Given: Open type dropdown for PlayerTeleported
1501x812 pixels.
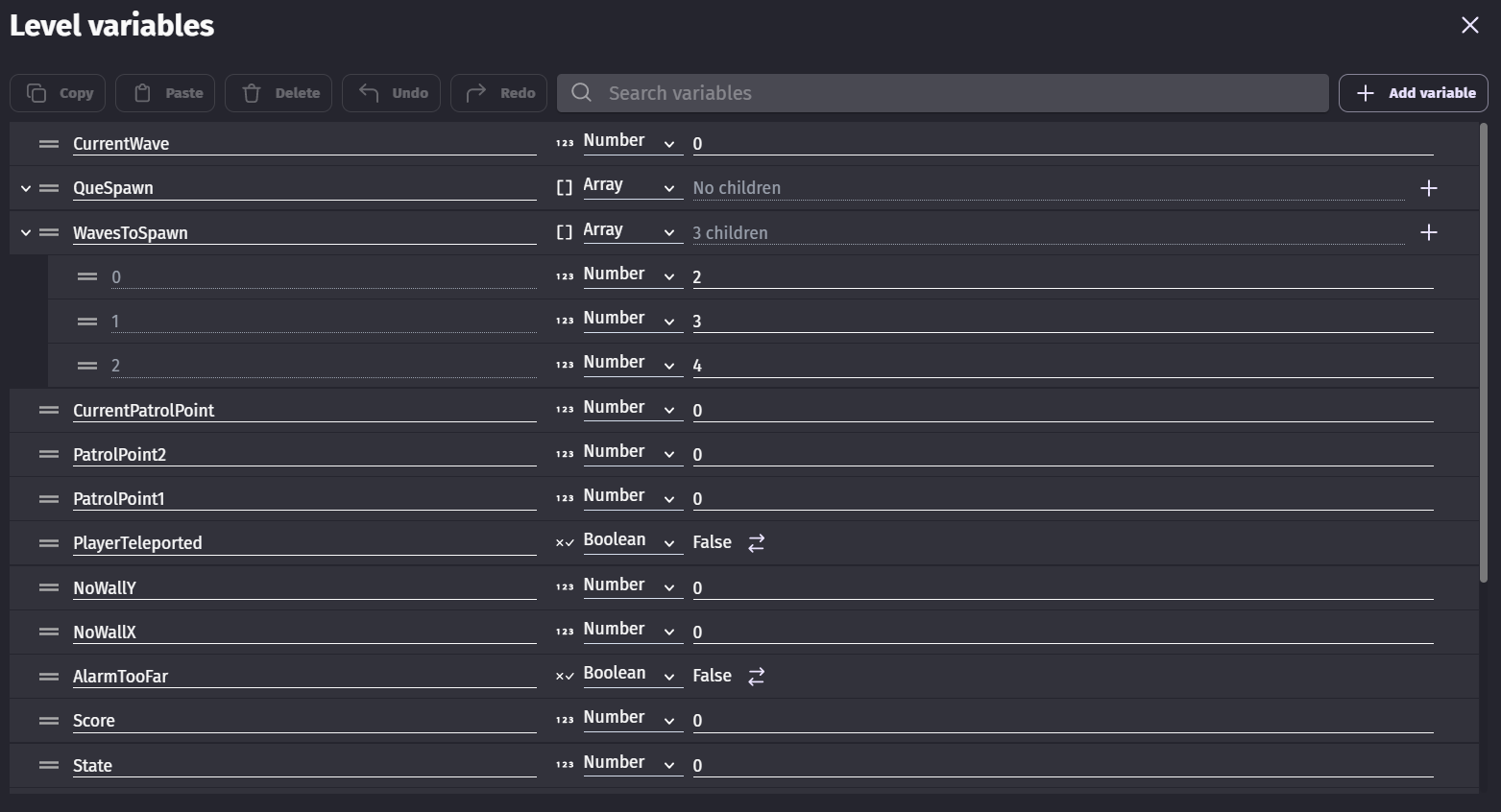Looking at the screenshot, I should (x=629, y=541).
